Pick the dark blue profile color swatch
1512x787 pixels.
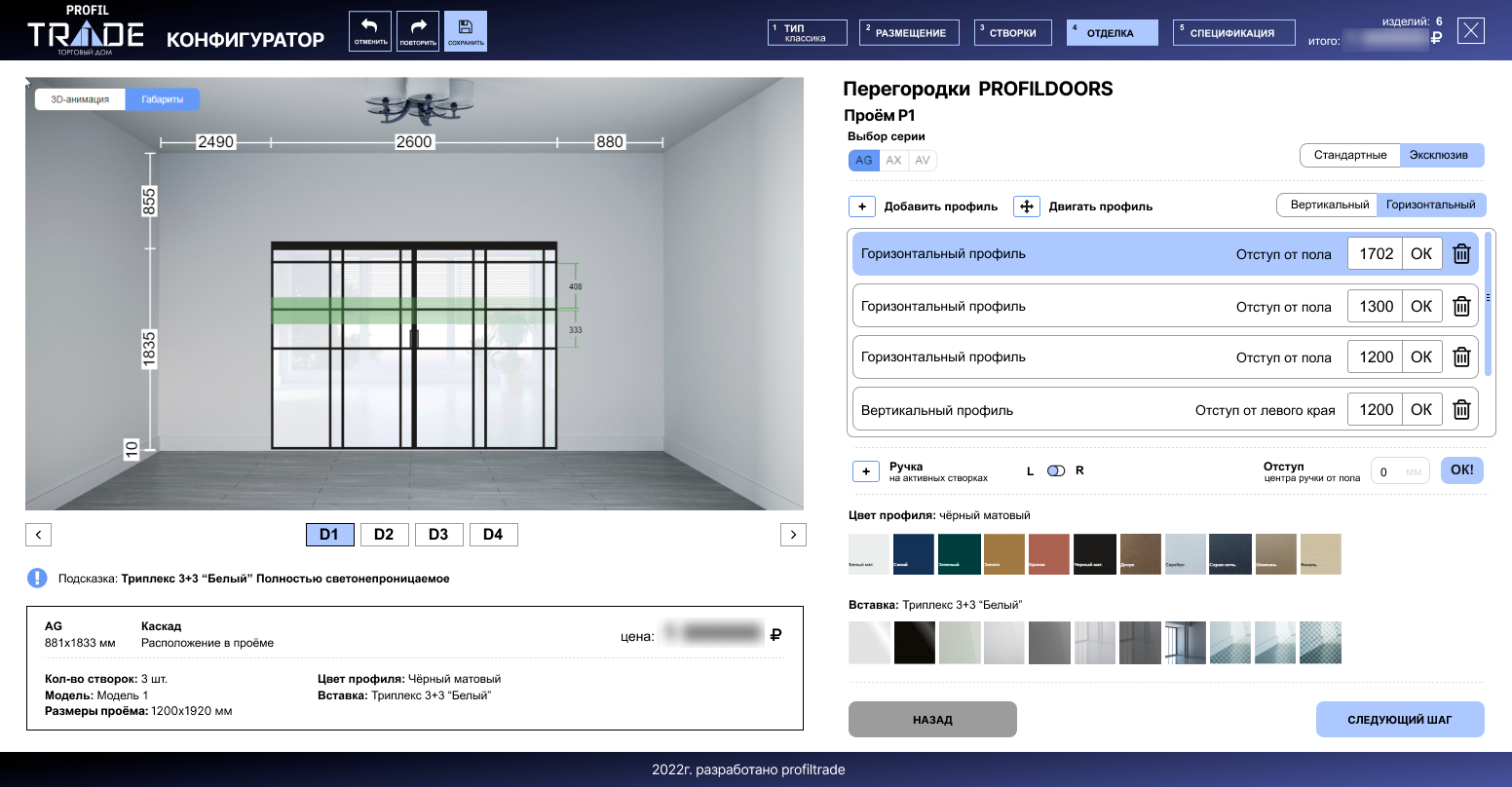(913, 554)
